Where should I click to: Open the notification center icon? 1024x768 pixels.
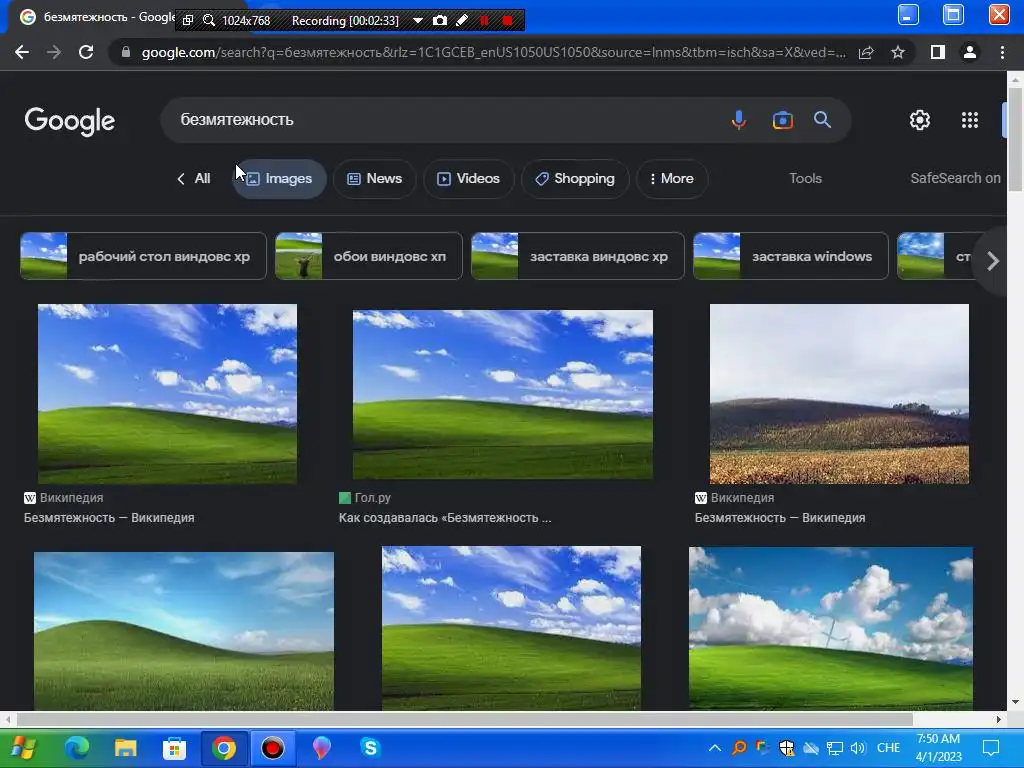point(991,748)
